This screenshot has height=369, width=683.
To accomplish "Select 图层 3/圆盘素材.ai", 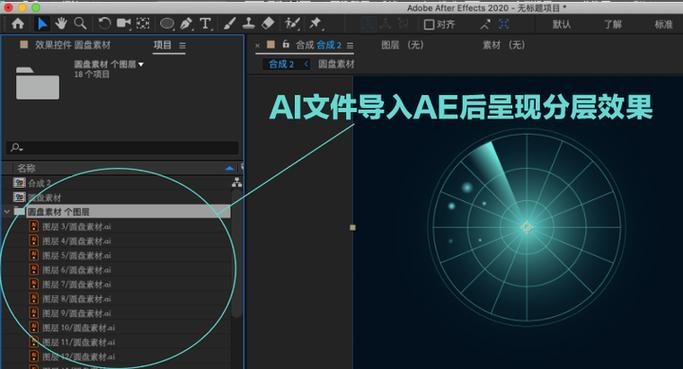I will pos(76,227).
